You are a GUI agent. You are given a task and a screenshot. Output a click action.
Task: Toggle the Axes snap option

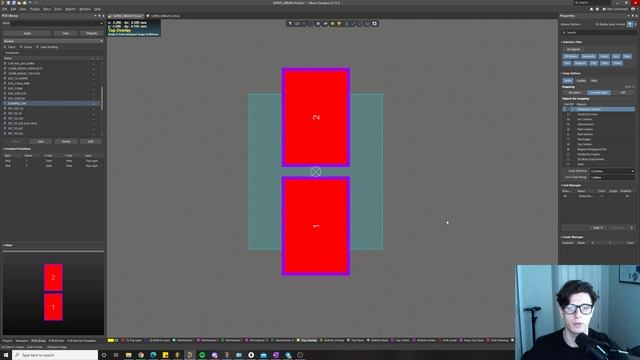pos(594,80)
